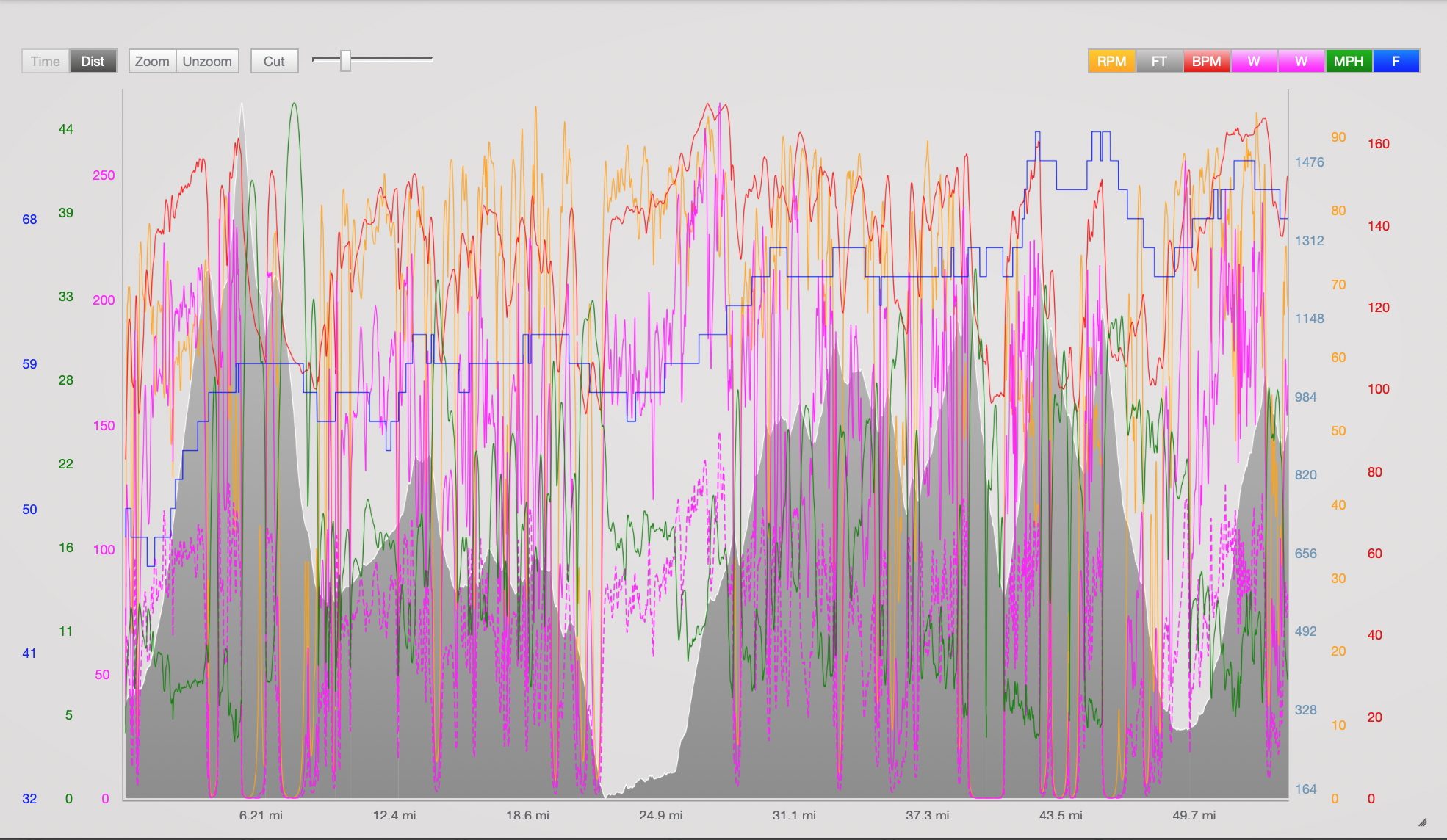
Task: Switch x-axis to Time
Action: (x=46, y=61)
